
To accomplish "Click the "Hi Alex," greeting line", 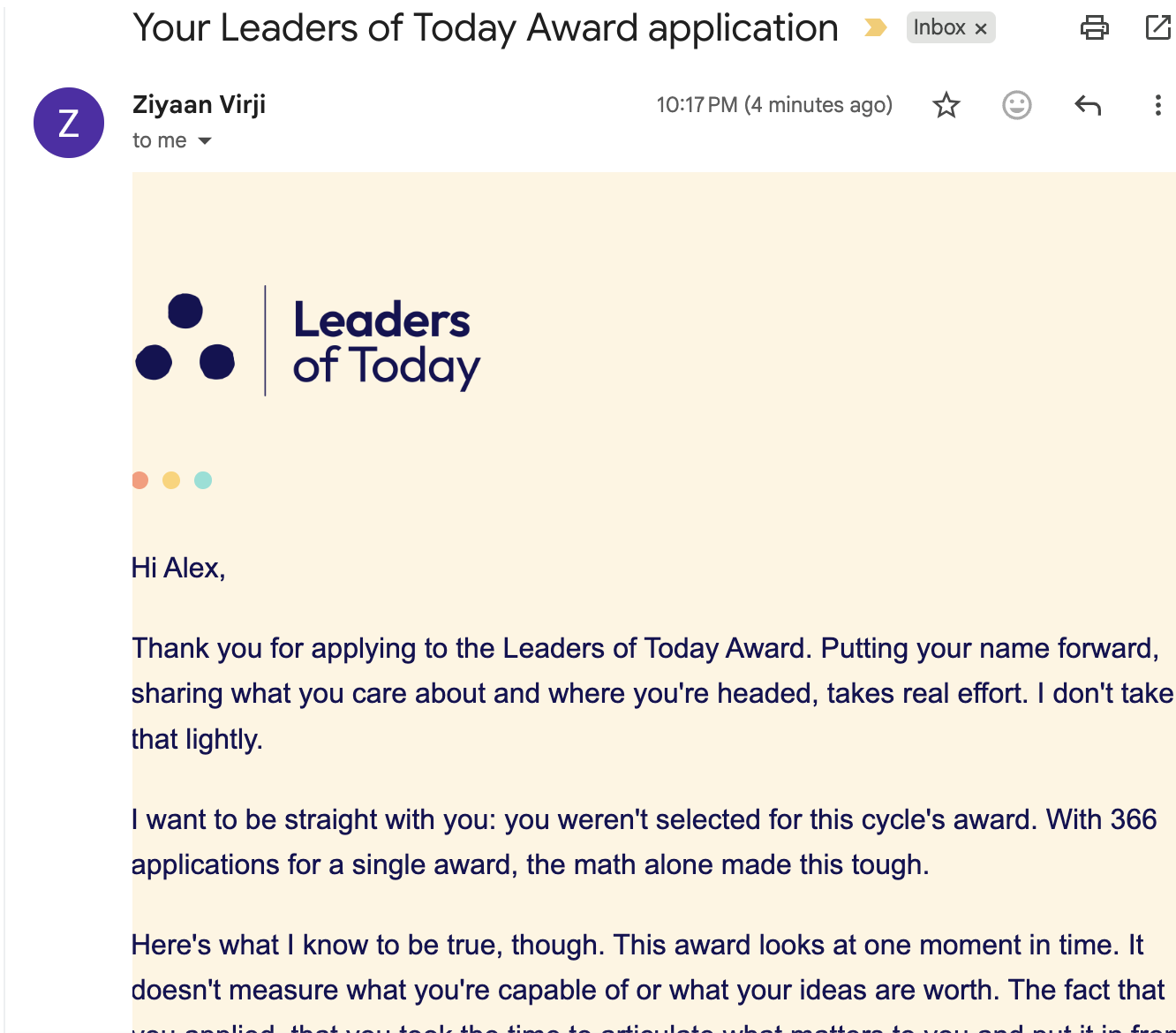I will point(178,568).
